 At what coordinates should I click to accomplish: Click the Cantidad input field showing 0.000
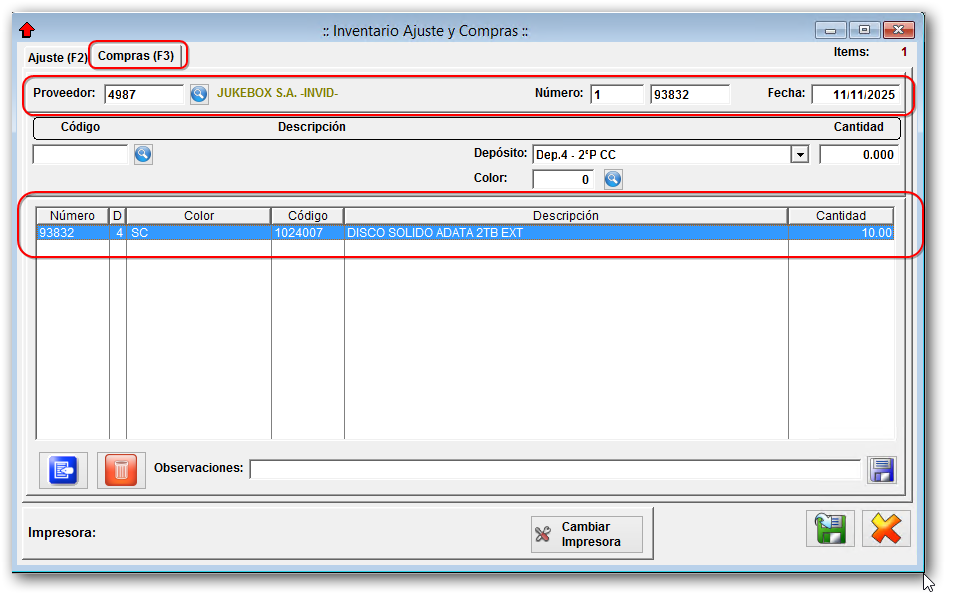tap(858, 155)
